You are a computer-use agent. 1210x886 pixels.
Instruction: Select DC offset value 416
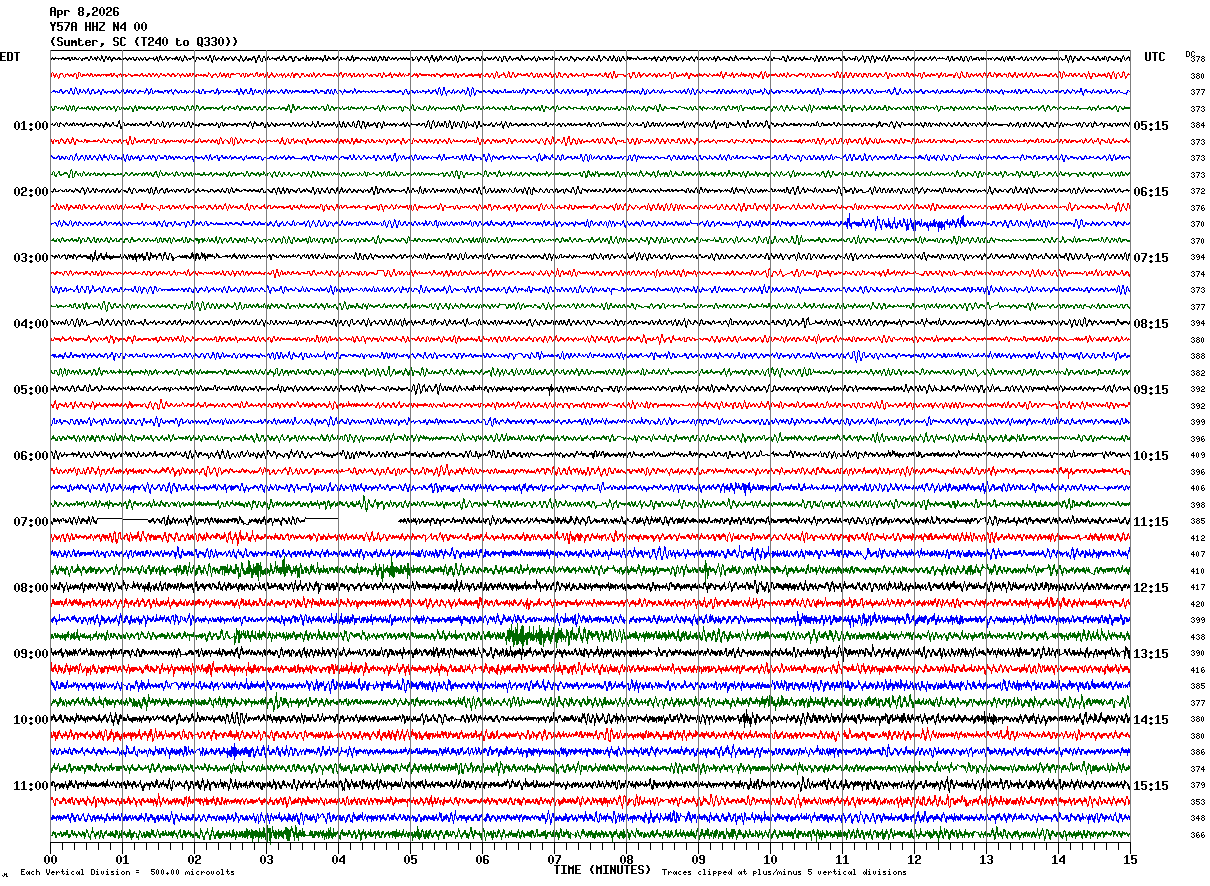(1197, 670)
